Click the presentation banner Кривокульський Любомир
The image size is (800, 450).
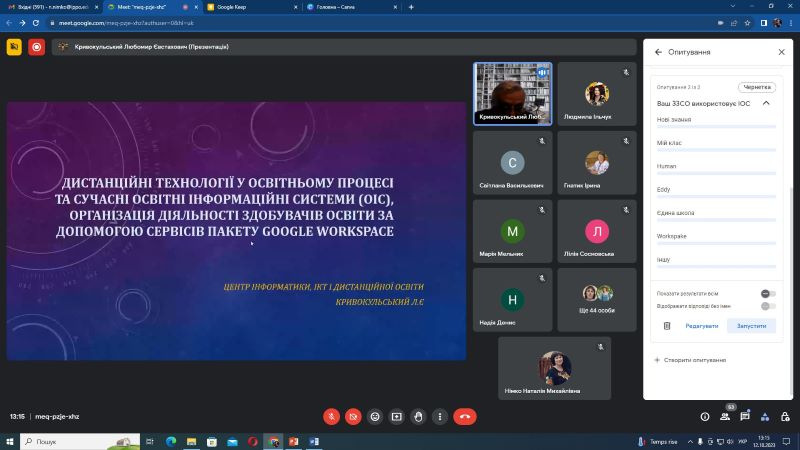(344, 47)
